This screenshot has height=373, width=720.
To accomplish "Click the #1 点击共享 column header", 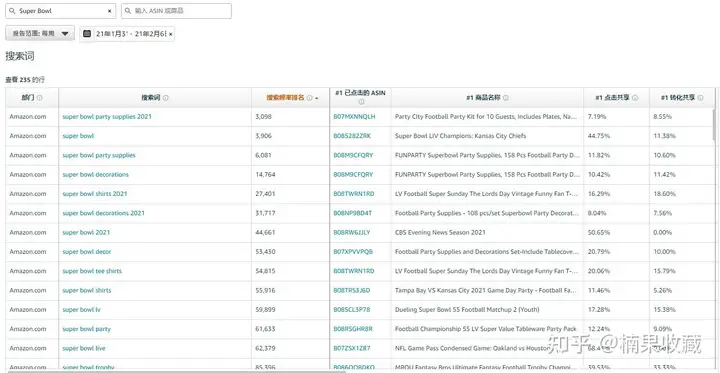I will [x=613, y=98].
